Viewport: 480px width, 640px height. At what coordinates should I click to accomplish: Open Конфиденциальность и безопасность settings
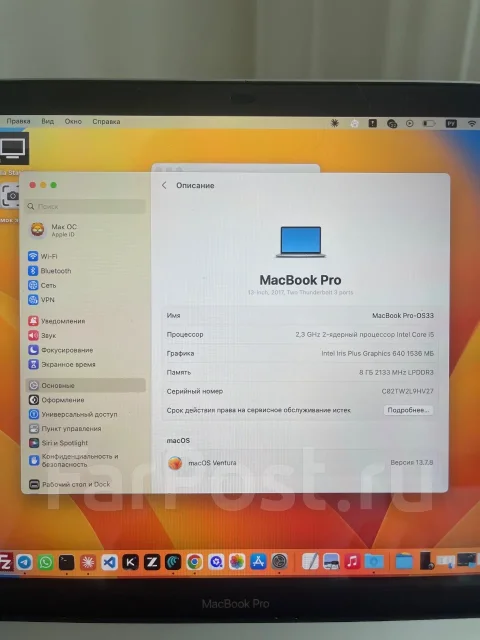73,460
